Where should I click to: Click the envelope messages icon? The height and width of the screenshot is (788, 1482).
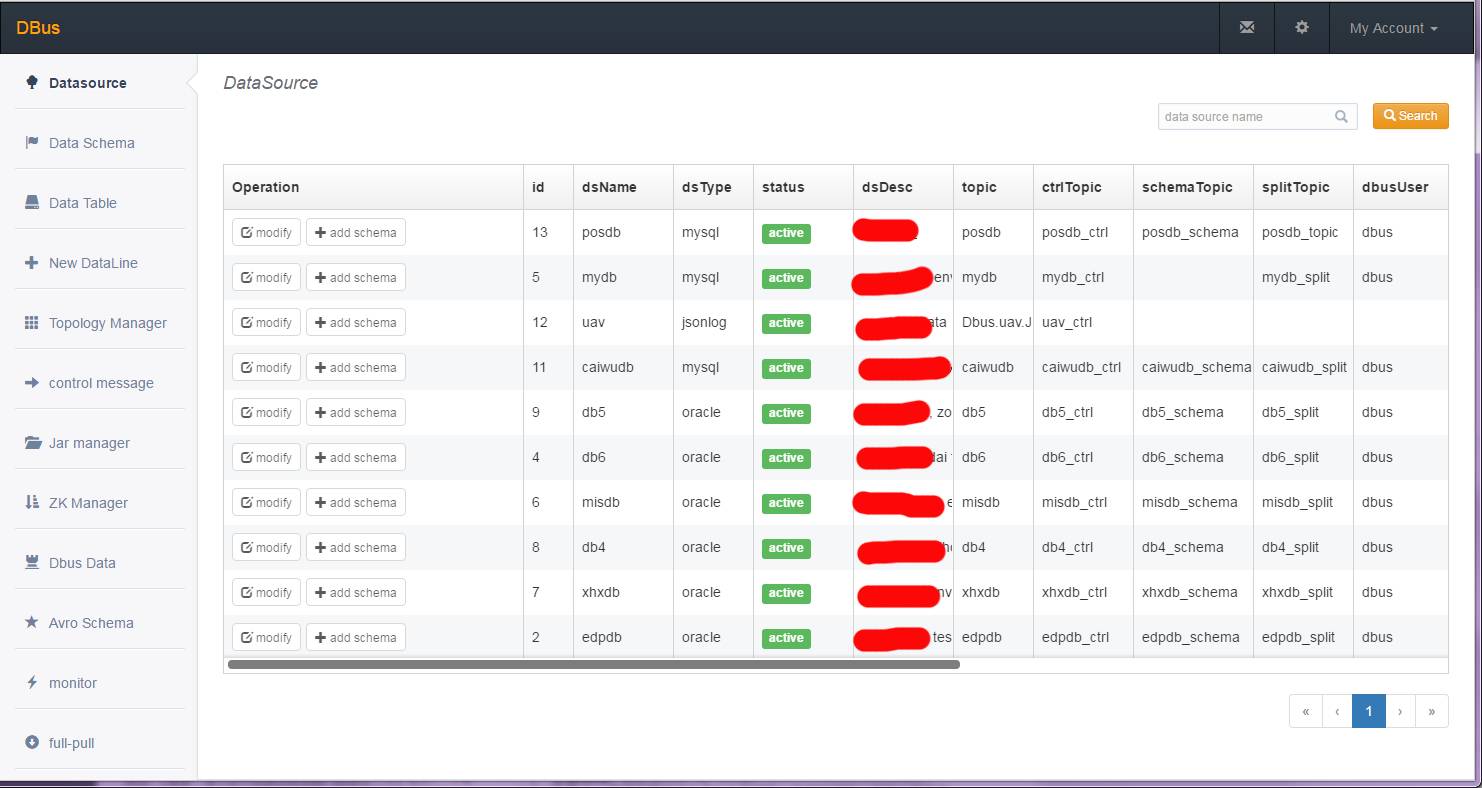[1247, 28]
